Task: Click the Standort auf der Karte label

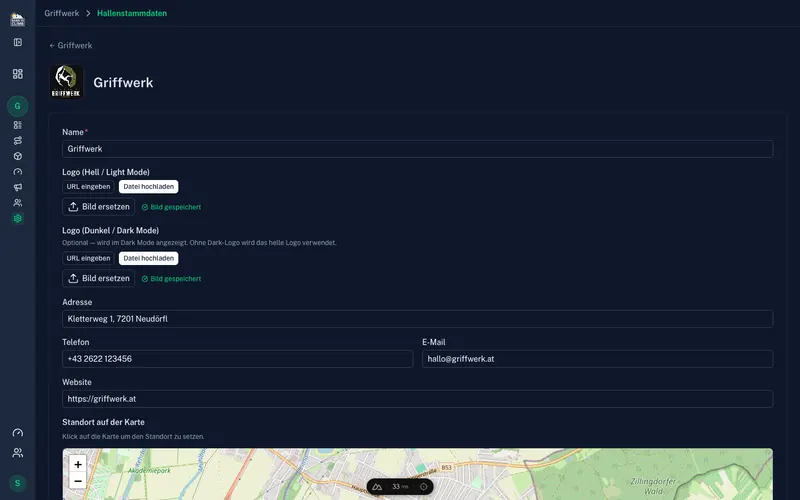Action: click(x=103, y=422)
